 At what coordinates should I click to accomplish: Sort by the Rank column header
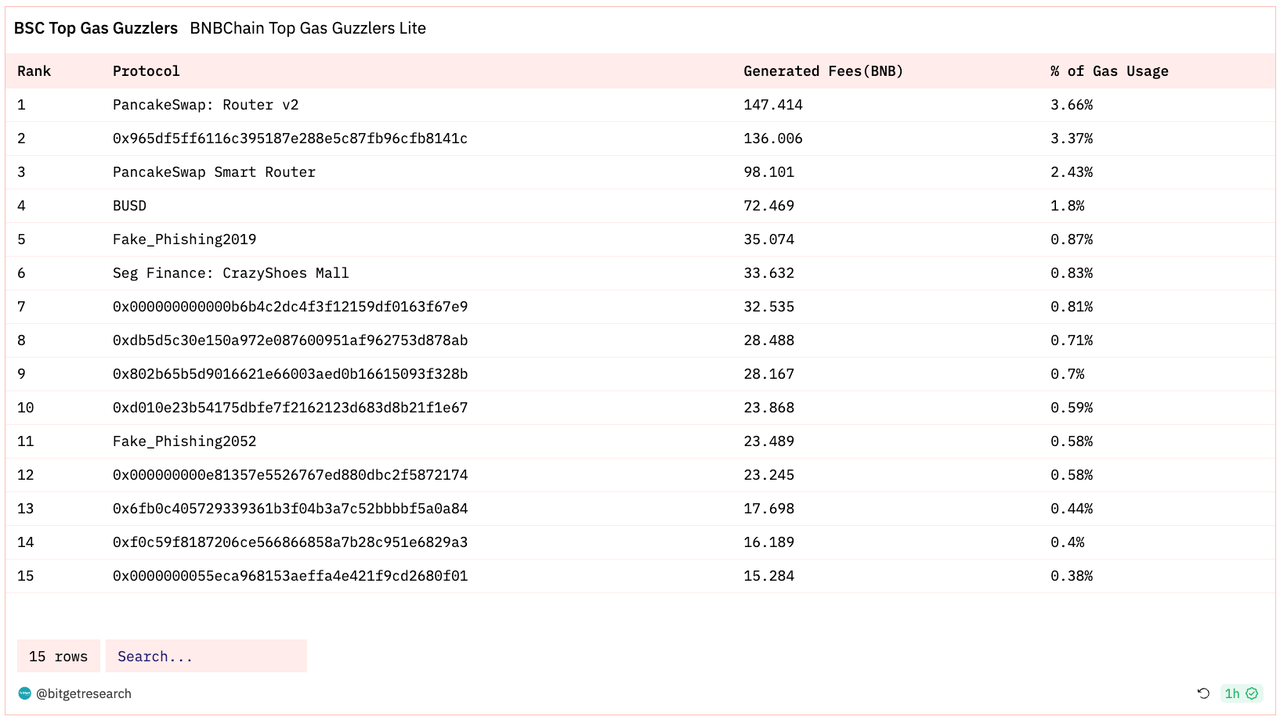[34, 71]
